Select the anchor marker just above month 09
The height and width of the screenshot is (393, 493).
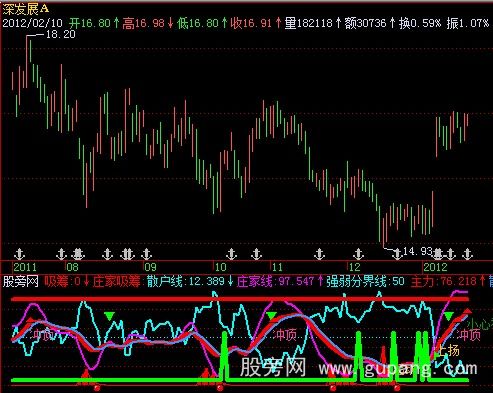(x=146, y=254)
